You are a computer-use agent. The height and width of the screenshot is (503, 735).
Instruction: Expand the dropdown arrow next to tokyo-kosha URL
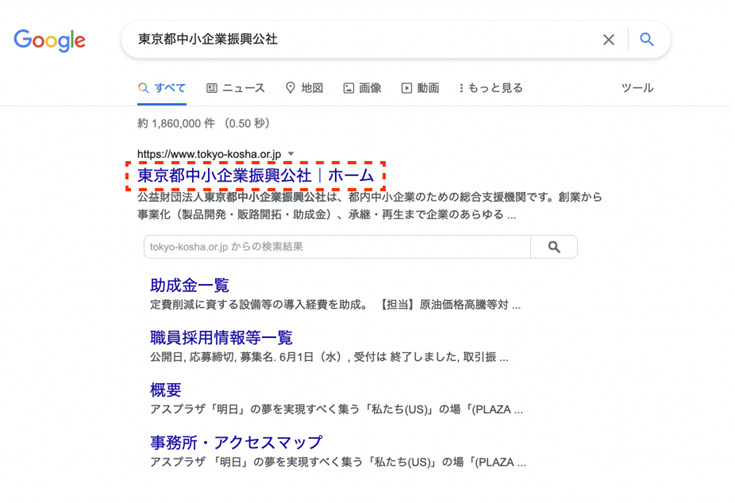coord(291,154)
